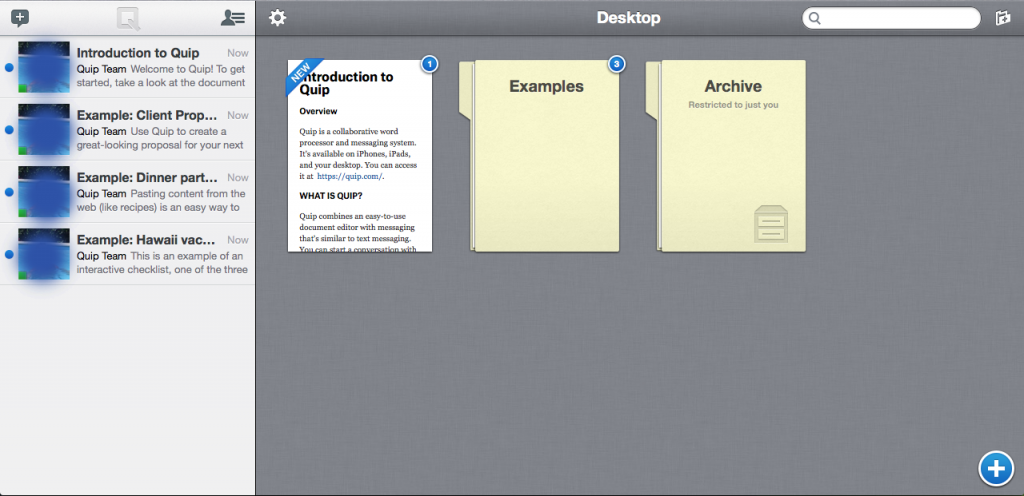Click Now timestamp on Hawaii vacation thread
This screenshot has width=1024, height=496.
coord(238,240)
